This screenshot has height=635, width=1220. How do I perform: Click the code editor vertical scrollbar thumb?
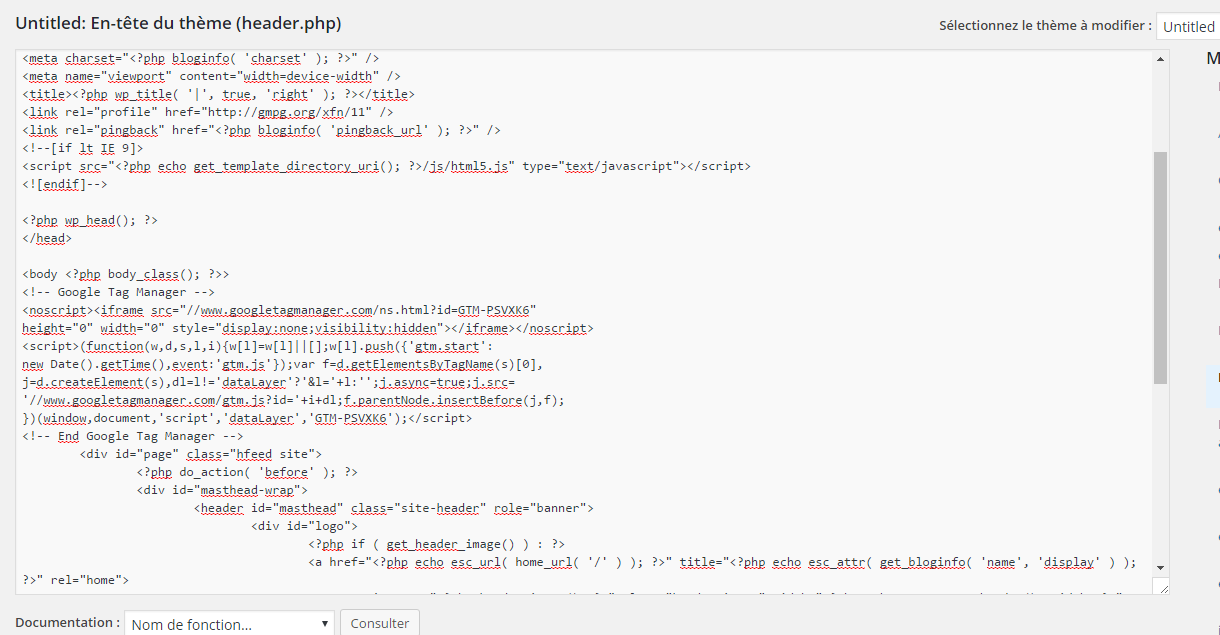point(1160,267)
